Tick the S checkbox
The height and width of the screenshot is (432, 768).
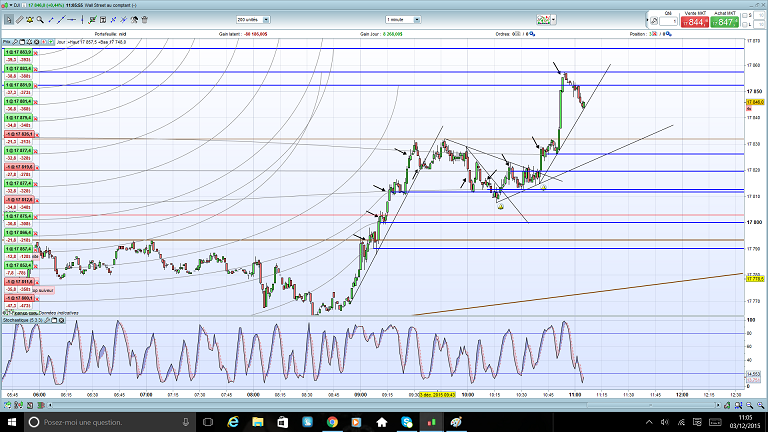point(745,16)
